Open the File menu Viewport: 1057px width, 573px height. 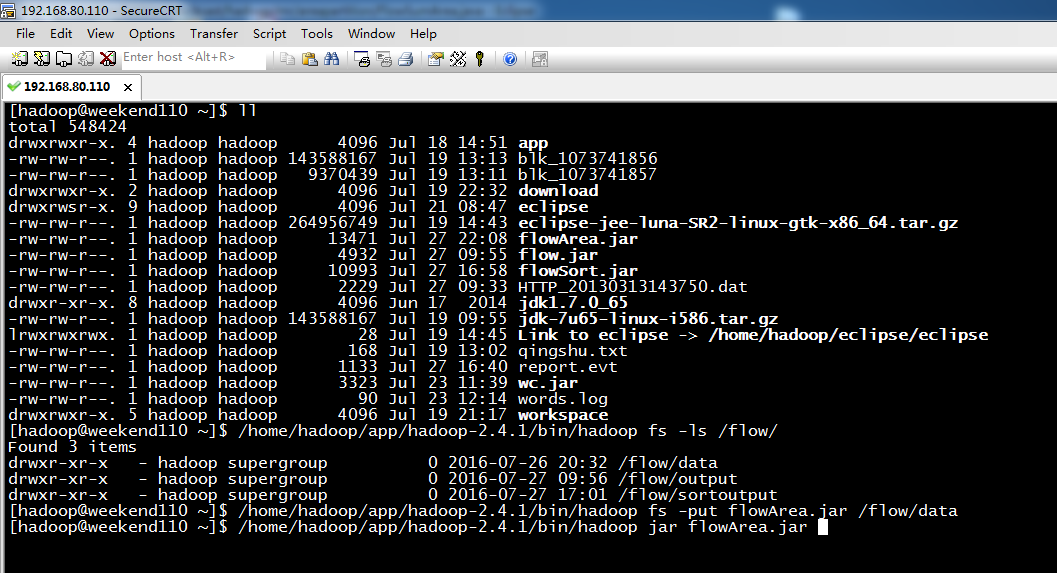coord(26,34)
